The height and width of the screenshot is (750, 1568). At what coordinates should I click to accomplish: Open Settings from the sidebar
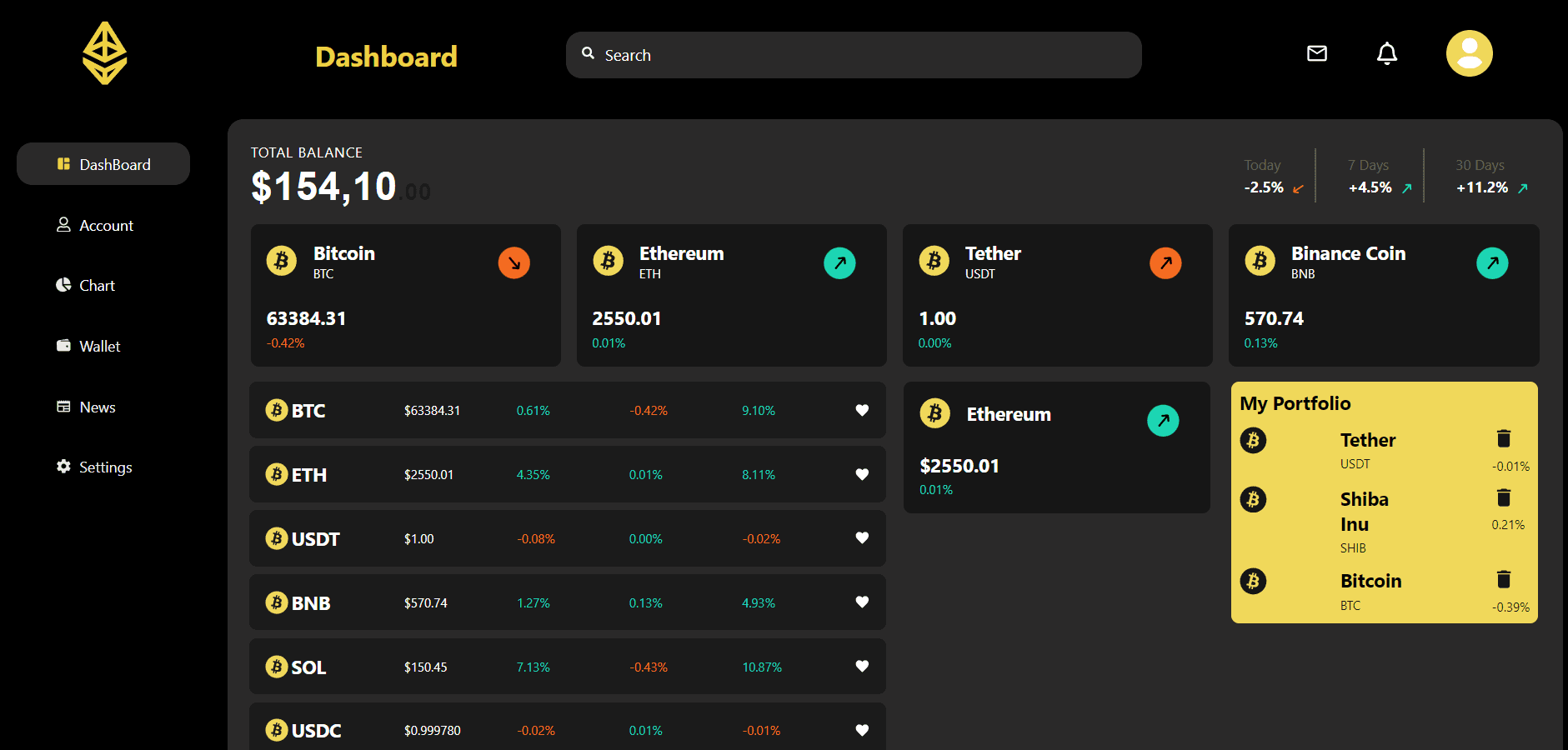pyautogui.click(x=94, y=467)
